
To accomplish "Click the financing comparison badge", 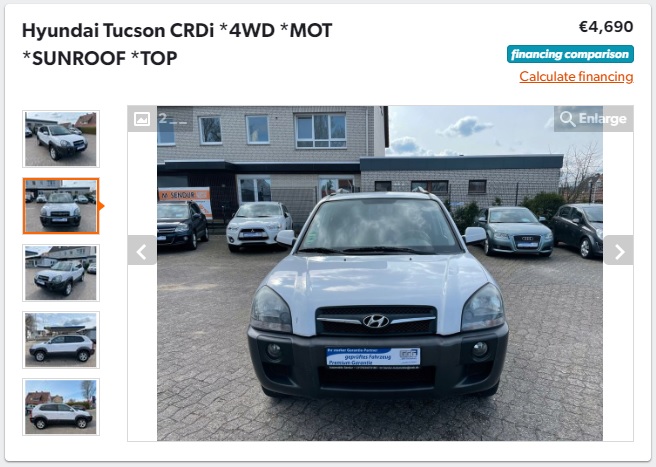I will tap(570, 54).
